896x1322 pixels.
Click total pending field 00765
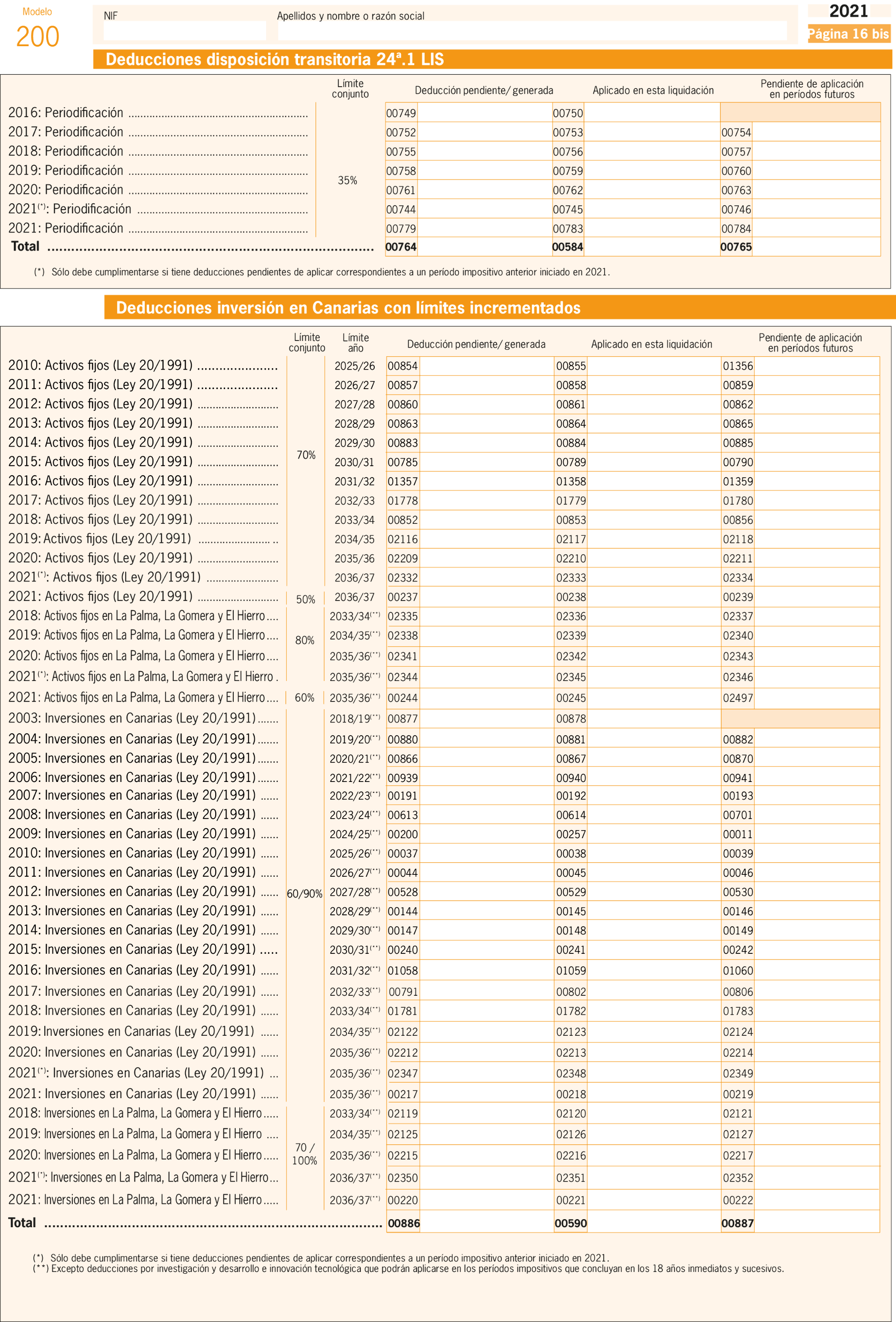click(x=816, y=247)
